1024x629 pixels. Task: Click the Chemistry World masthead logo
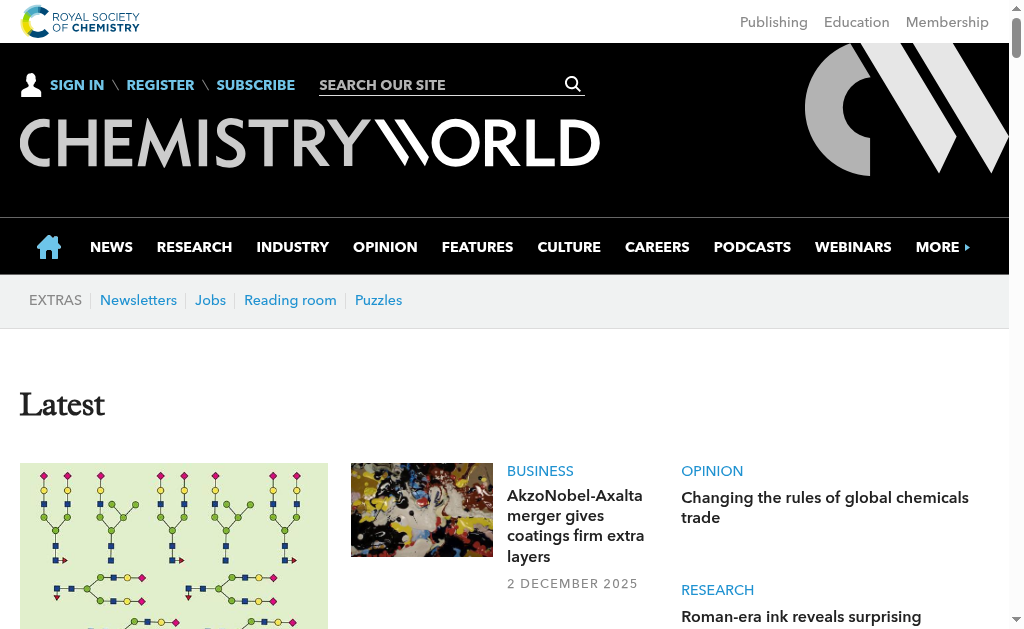(x=310, y=144)
